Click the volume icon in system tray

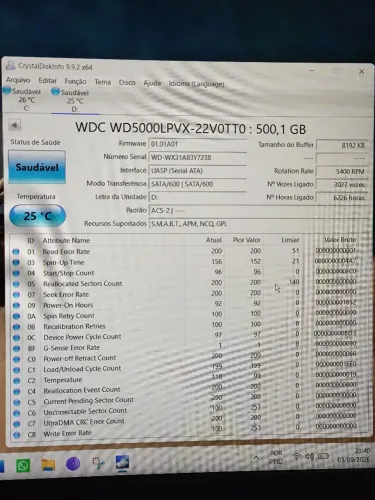309,456
